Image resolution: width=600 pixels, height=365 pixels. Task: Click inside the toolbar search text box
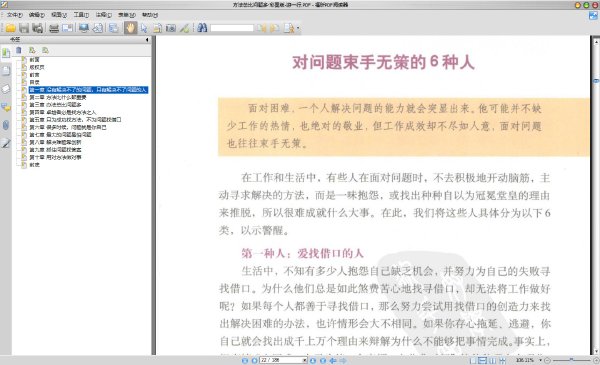(x=232, y=28)
